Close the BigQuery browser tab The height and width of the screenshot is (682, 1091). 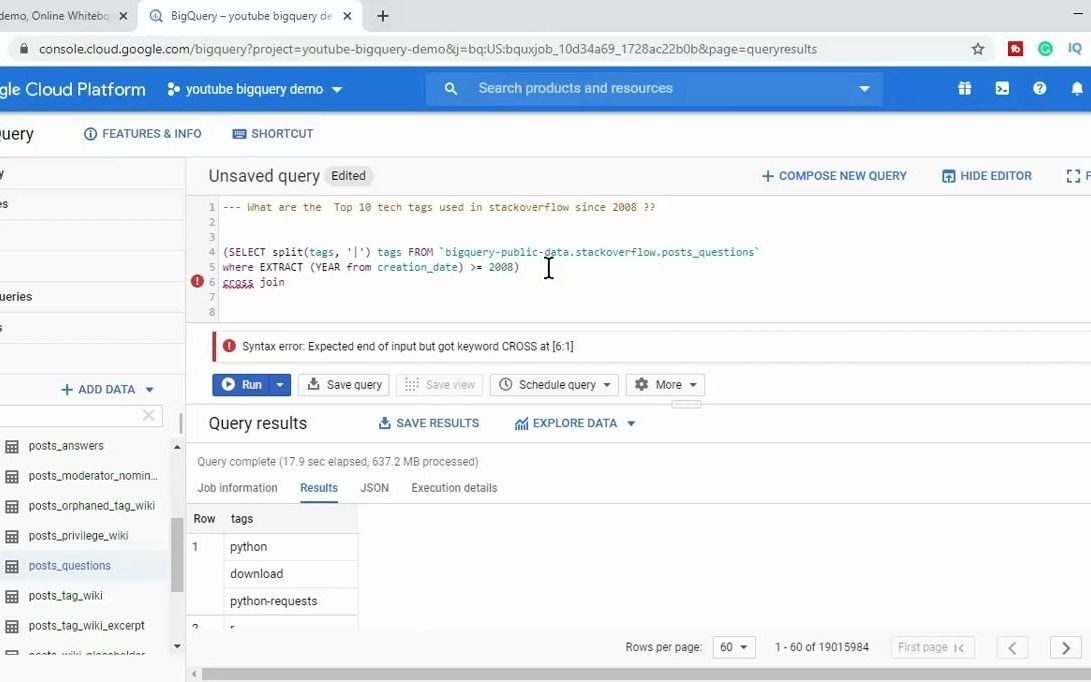pyautogui.click(x=347, y=16)
